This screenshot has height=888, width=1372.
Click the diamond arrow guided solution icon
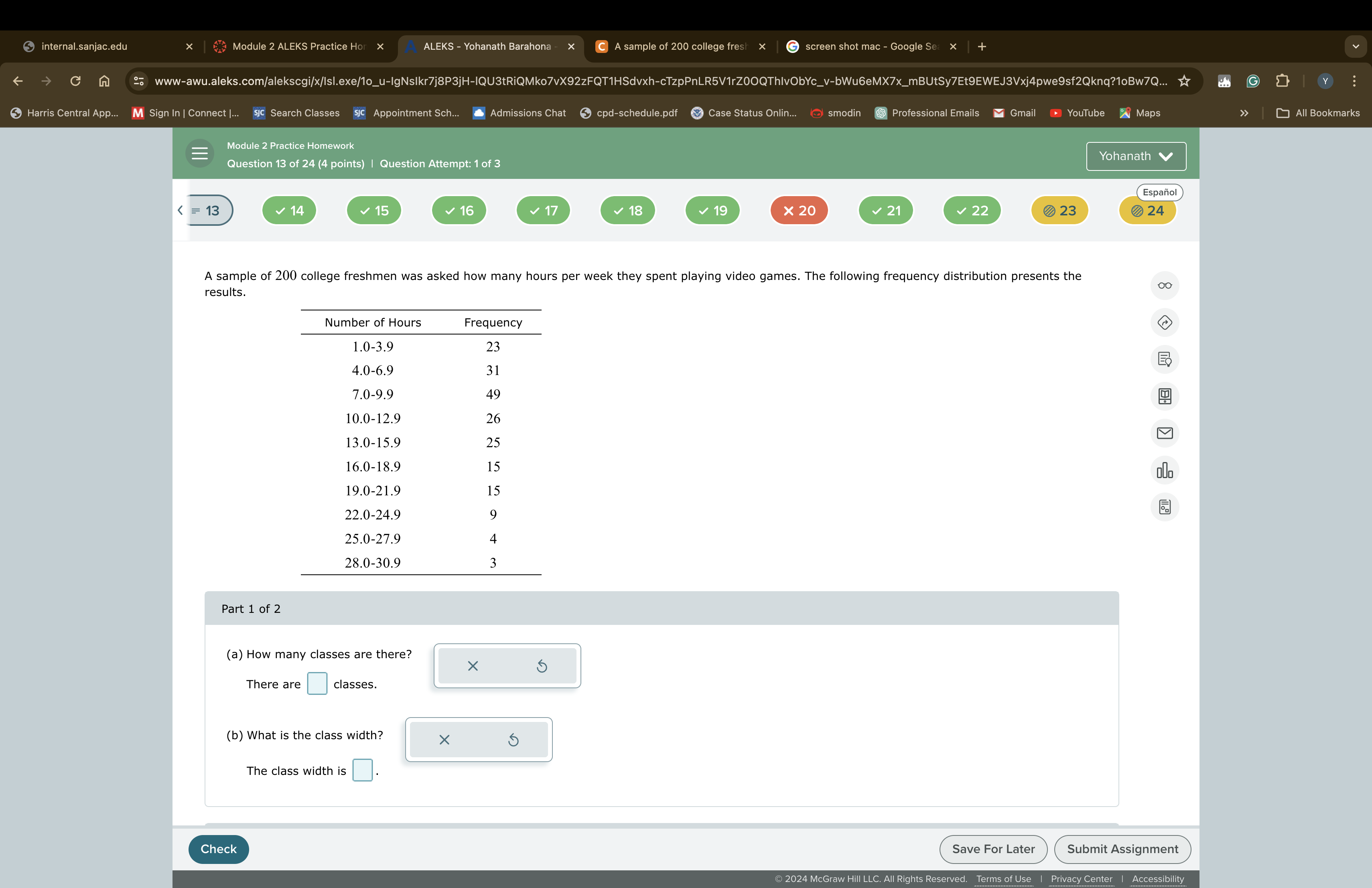(1164, 323)
